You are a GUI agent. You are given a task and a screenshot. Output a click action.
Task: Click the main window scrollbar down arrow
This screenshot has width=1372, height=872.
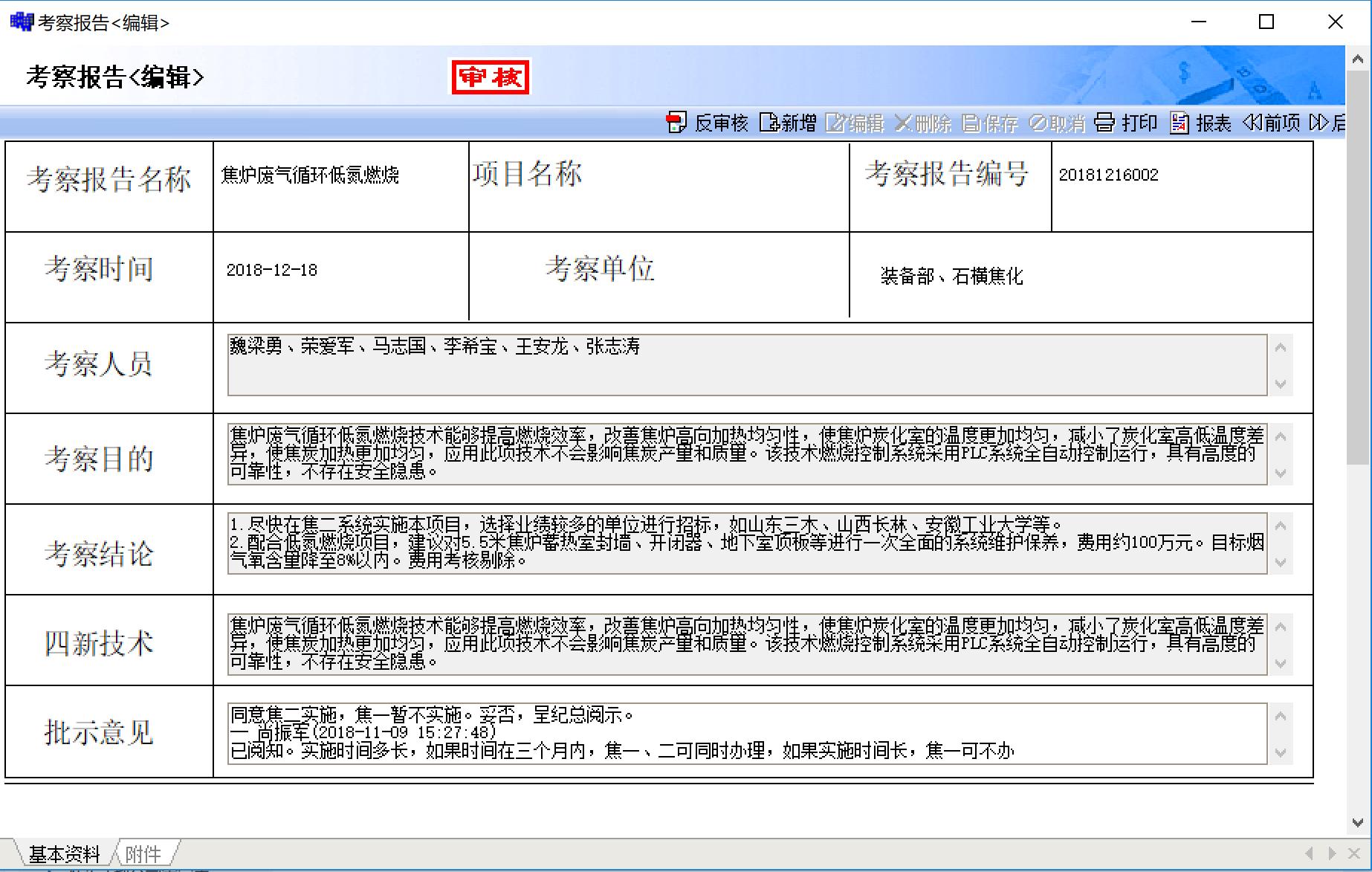[x=1358, y=823]
